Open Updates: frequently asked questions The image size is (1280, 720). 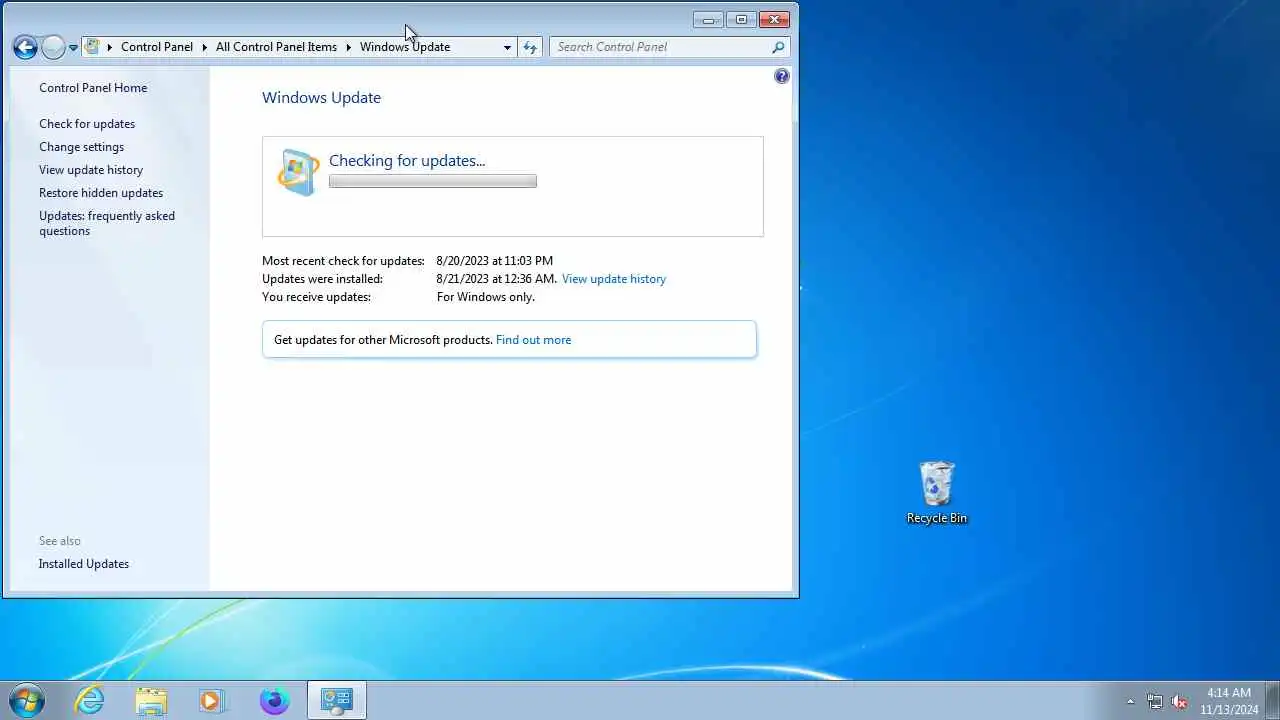107,223
